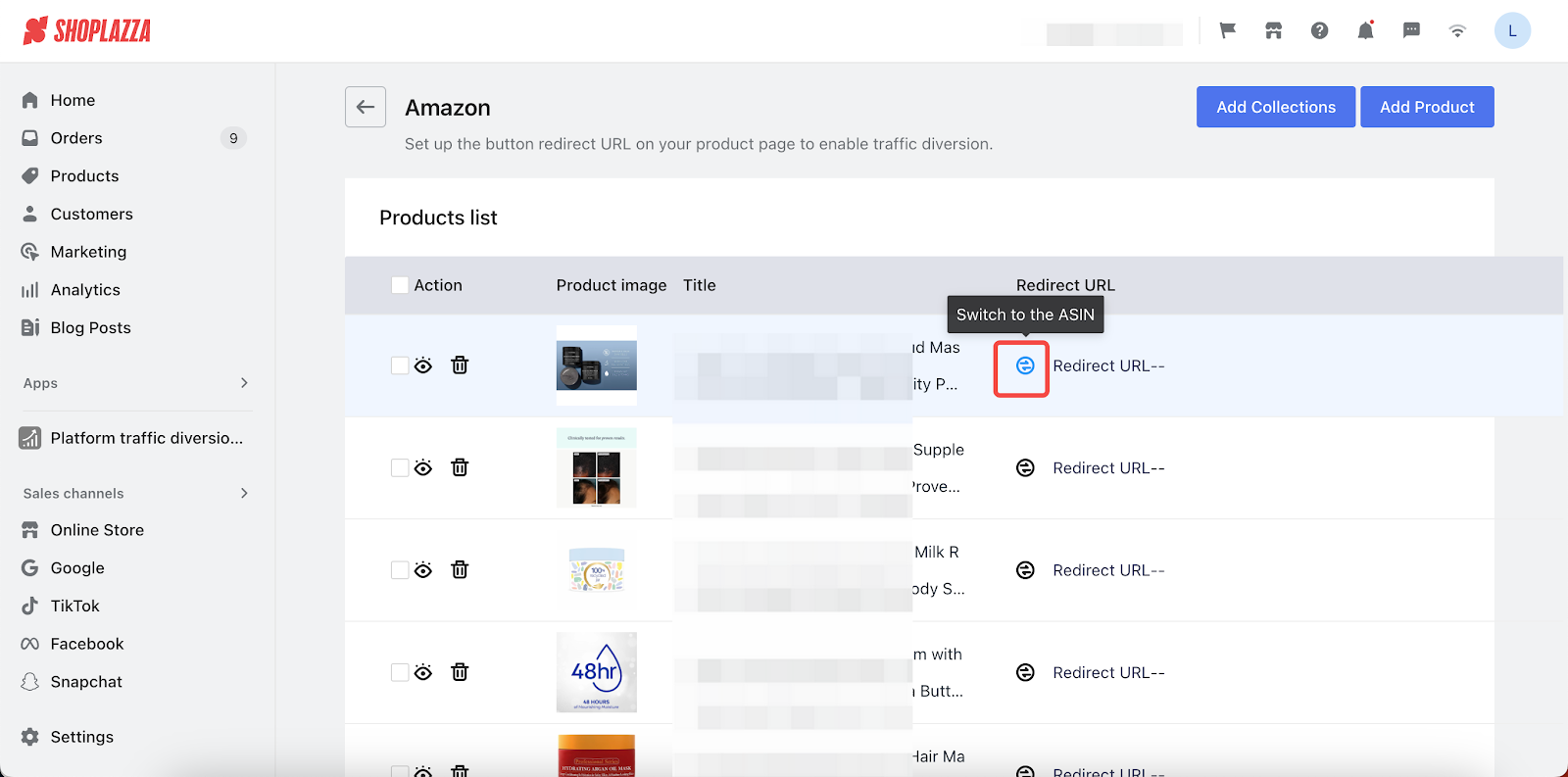
Task: Open the notifications bell
Action: pyautogui.click(x=1365, y=30)
